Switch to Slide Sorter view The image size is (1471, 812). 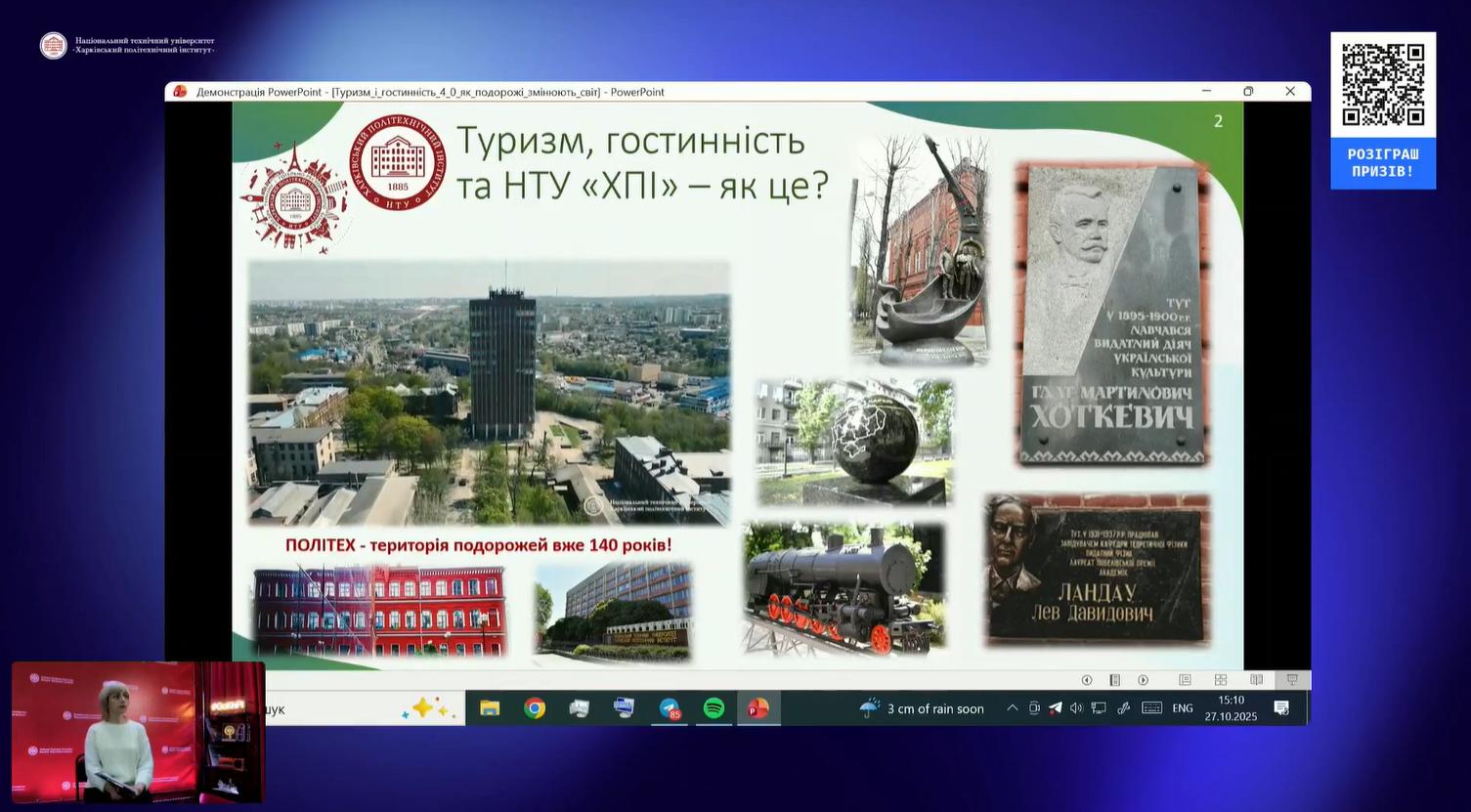[1221, 680]
